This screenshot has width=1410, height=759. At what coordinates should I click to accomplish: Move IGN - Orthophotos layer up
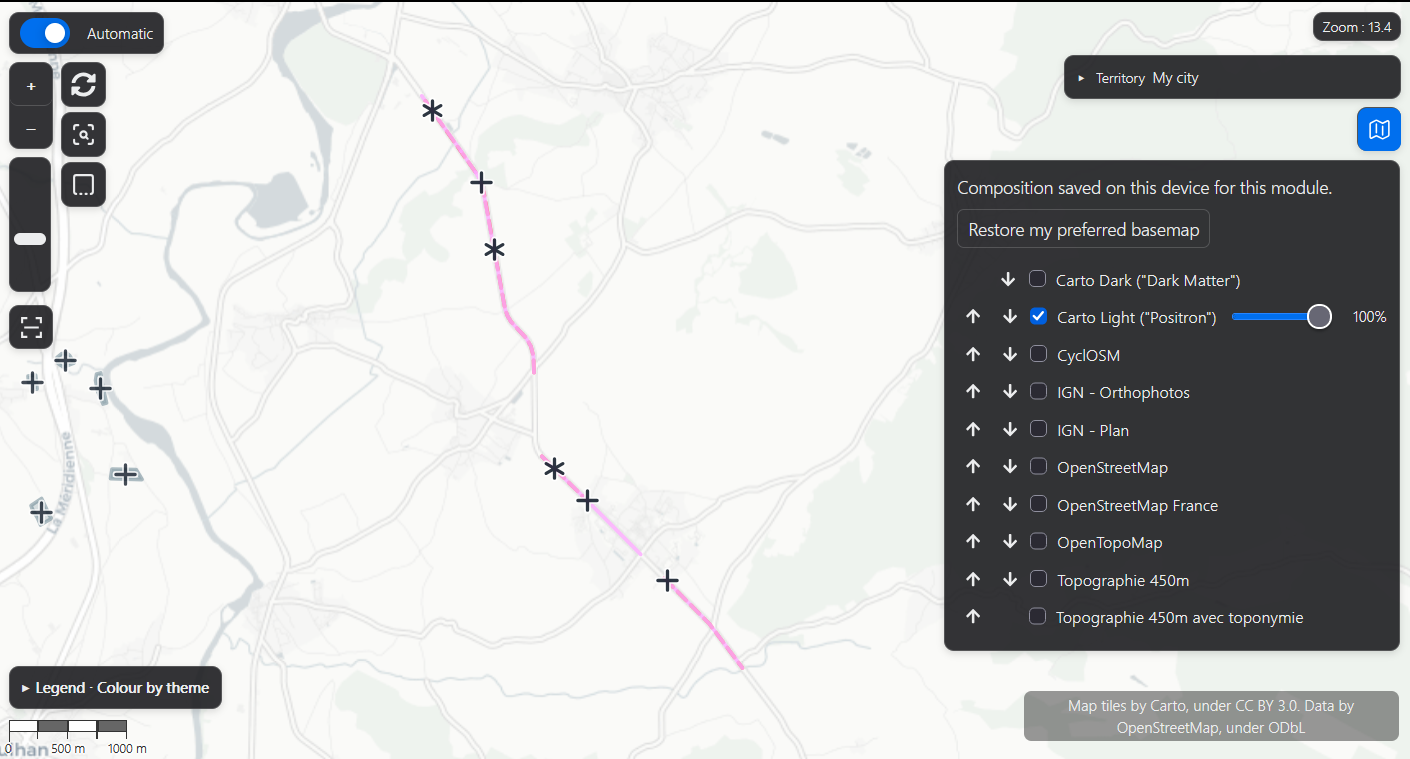pos(973,392)
